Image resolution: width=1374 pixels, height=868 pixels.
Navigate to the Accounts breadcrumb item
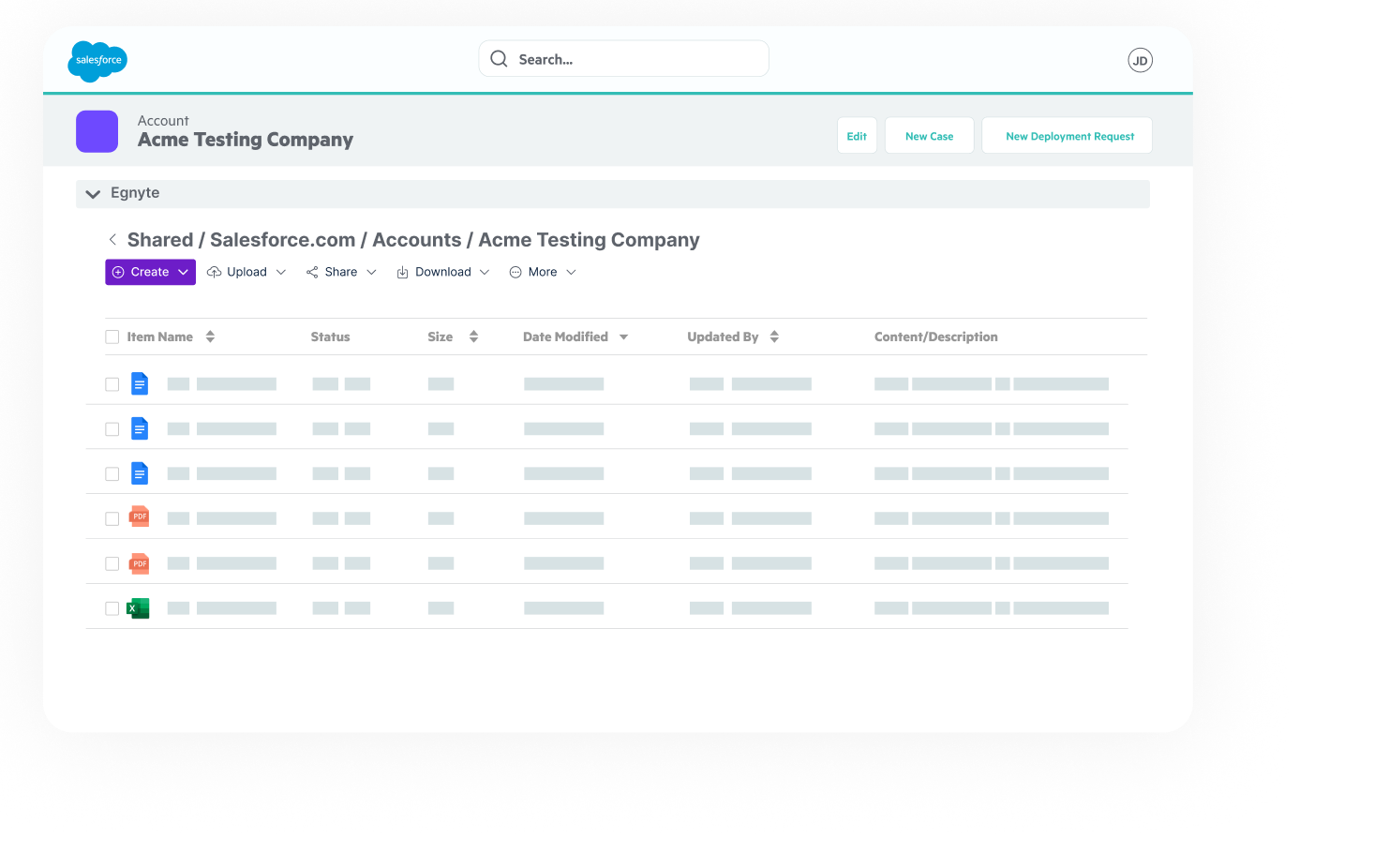tap(416, 239)
